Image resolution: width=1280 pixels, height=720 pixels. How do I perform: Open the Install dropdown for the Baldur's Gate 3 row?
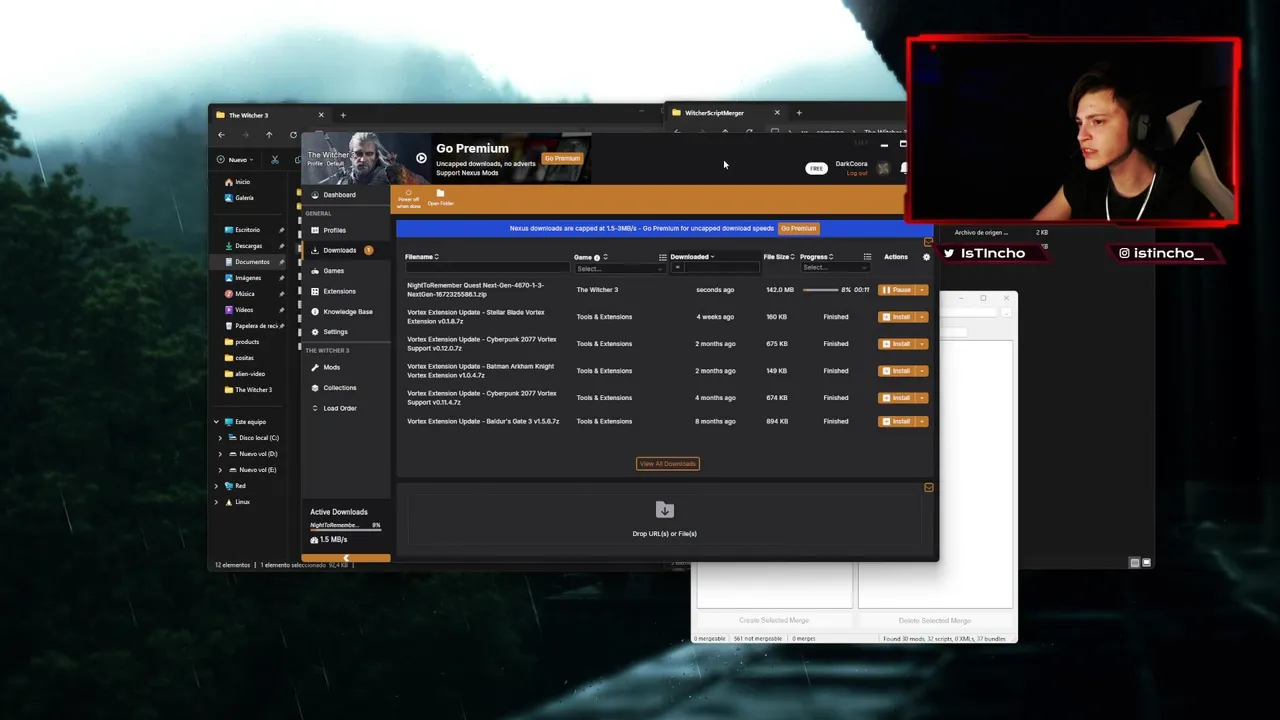[922, 422]
